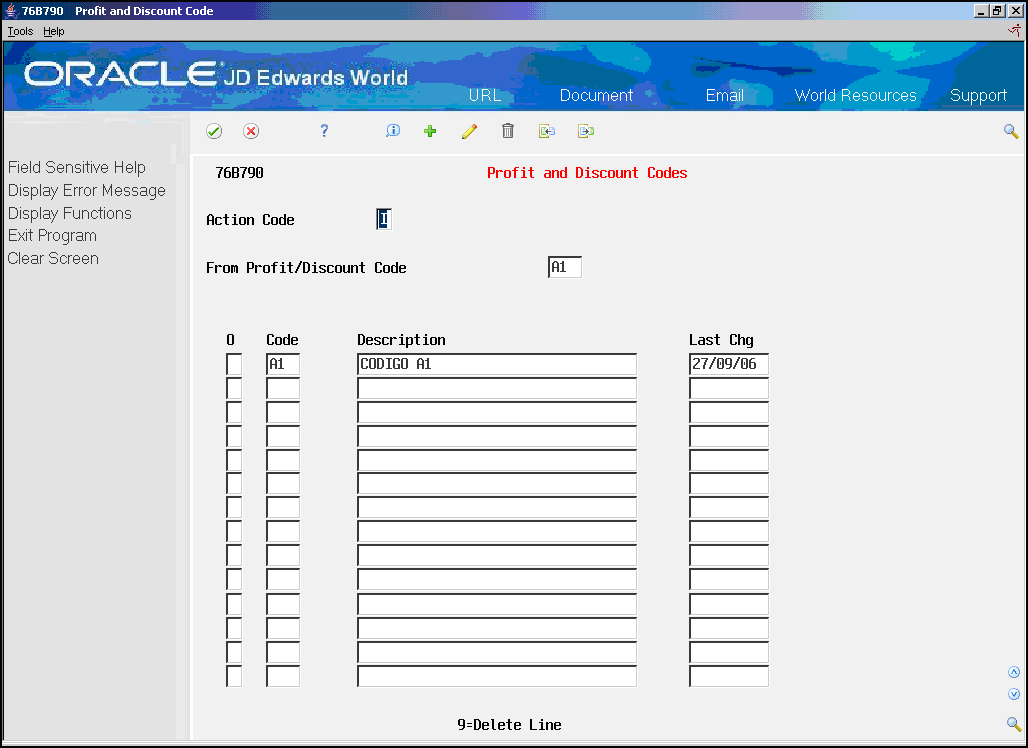Open the Support link
The height and width of the screenshot is (748, 1028).
pos(978,96)
